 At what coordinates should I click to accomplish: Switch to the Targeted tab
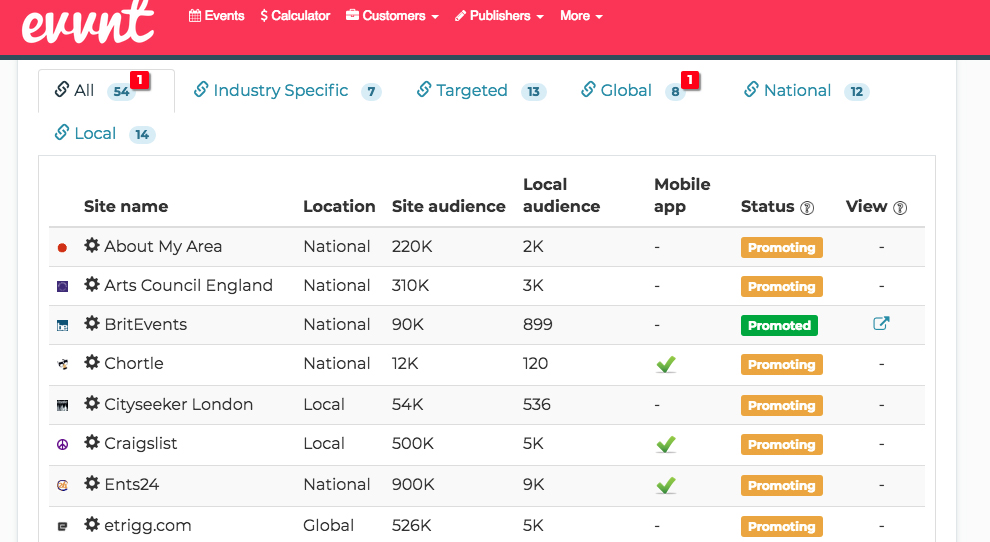[x=481, y=91]
